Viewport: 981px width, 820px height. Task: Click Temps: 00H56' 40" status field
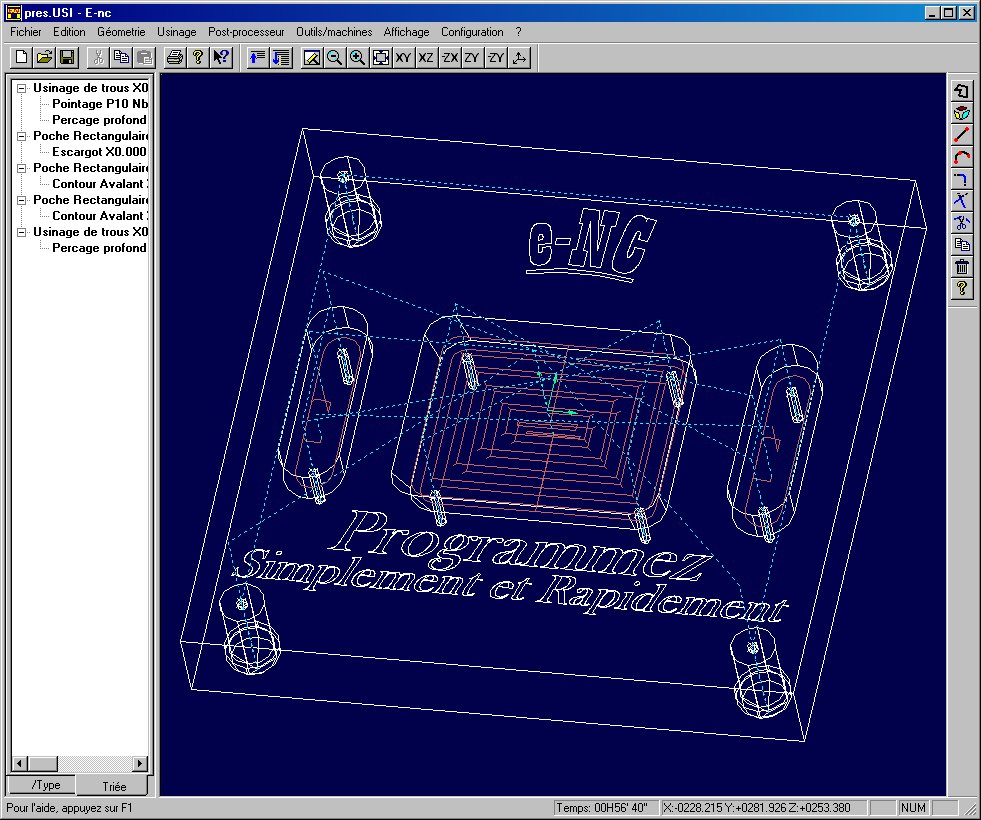click(x=606, y=807)
